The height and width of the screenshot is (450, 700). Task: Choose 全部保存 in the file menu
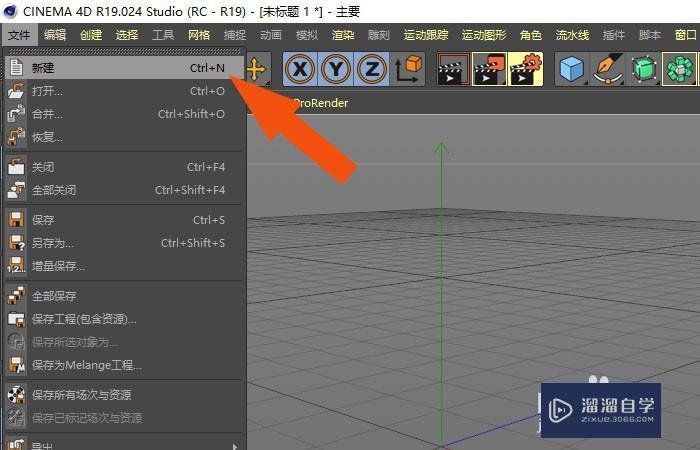[125, 296]
